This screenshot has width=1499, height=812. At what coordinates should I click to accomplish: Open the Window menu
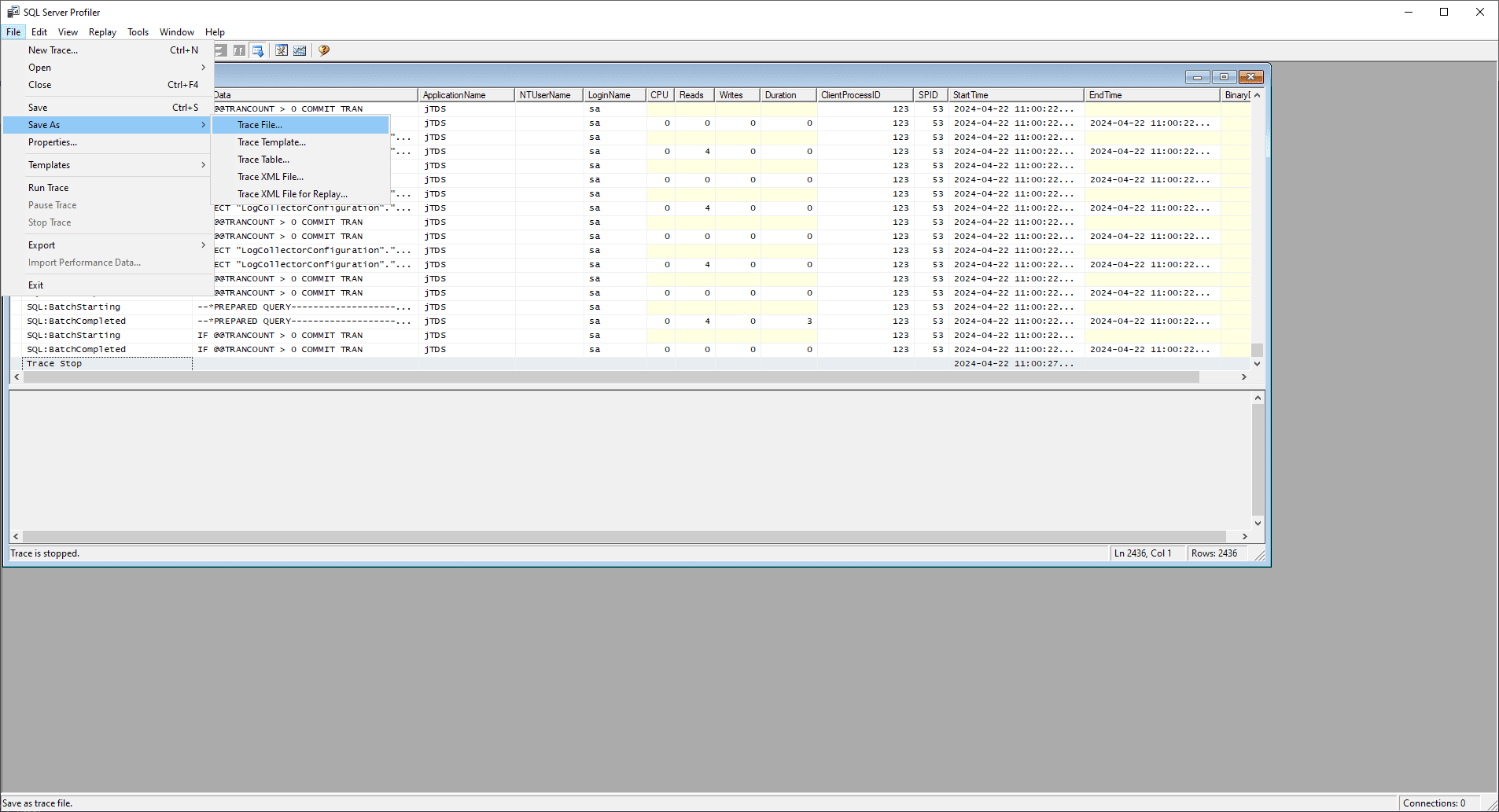(177, 32)
